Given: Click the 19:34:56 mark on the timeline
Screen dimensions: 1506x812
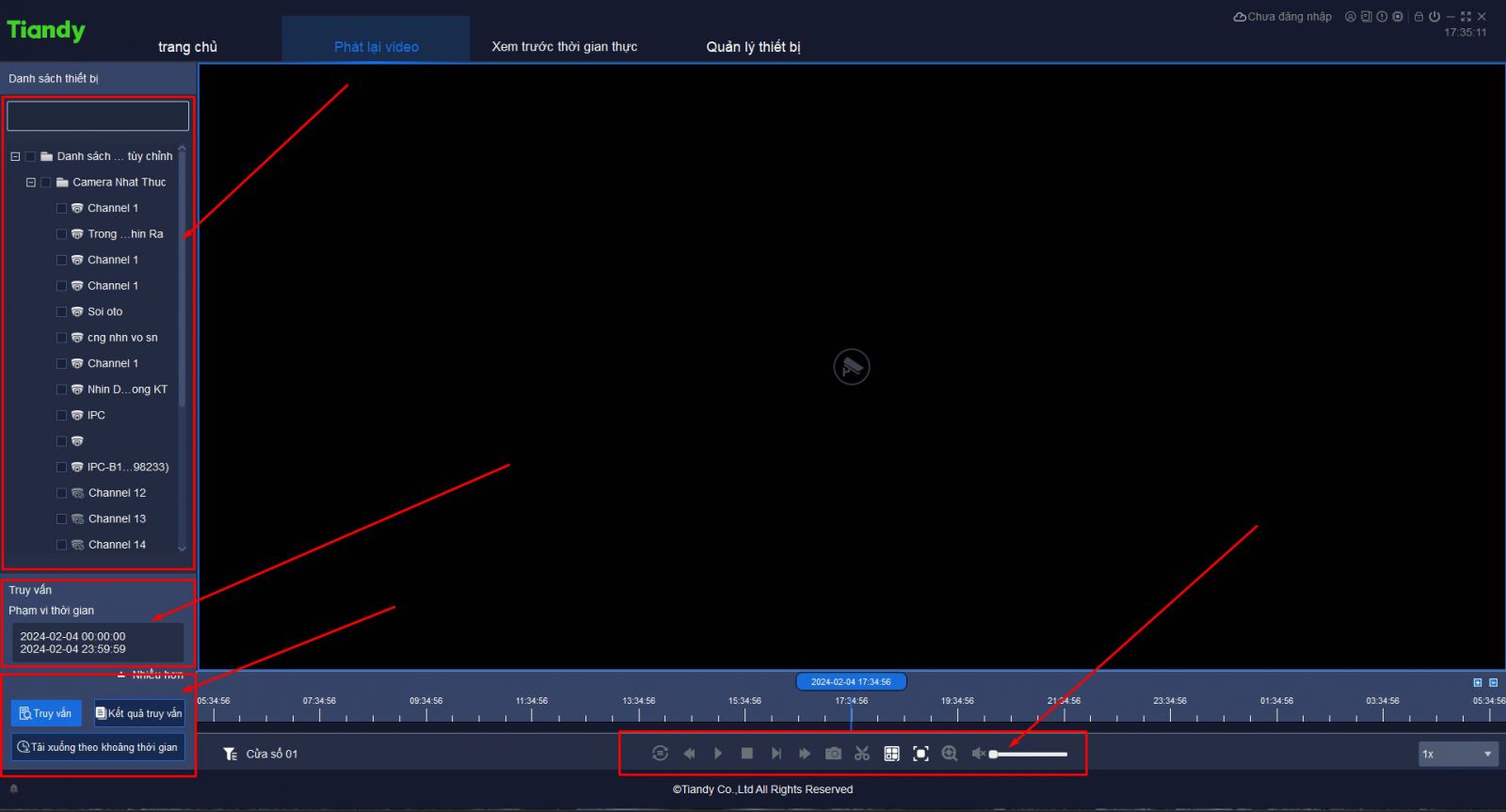Looking at the screenshot, I should pos(957,701).
